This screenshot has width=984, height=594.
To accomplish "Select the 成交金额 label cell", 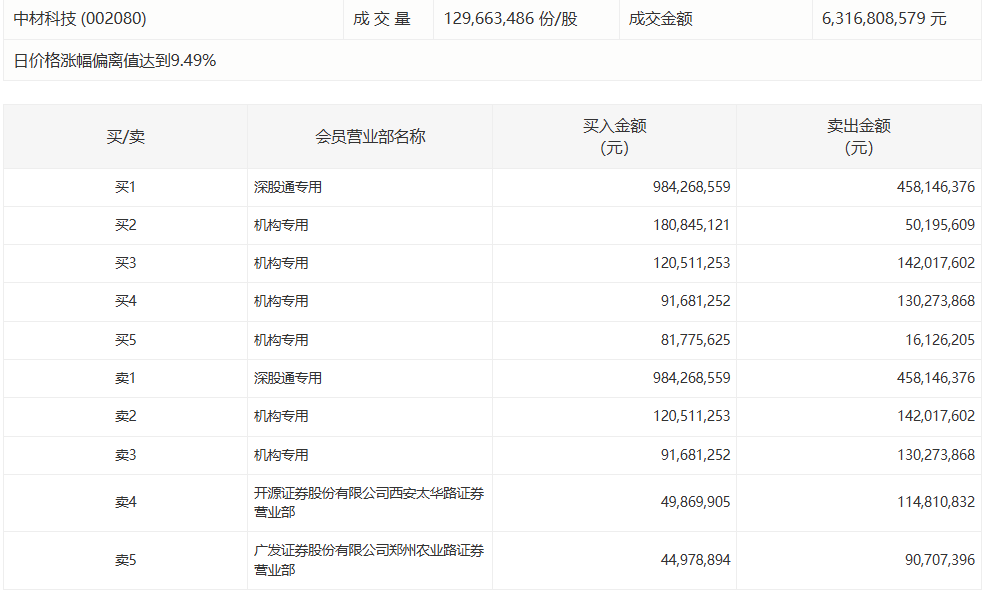I will (x=660, y=19).
